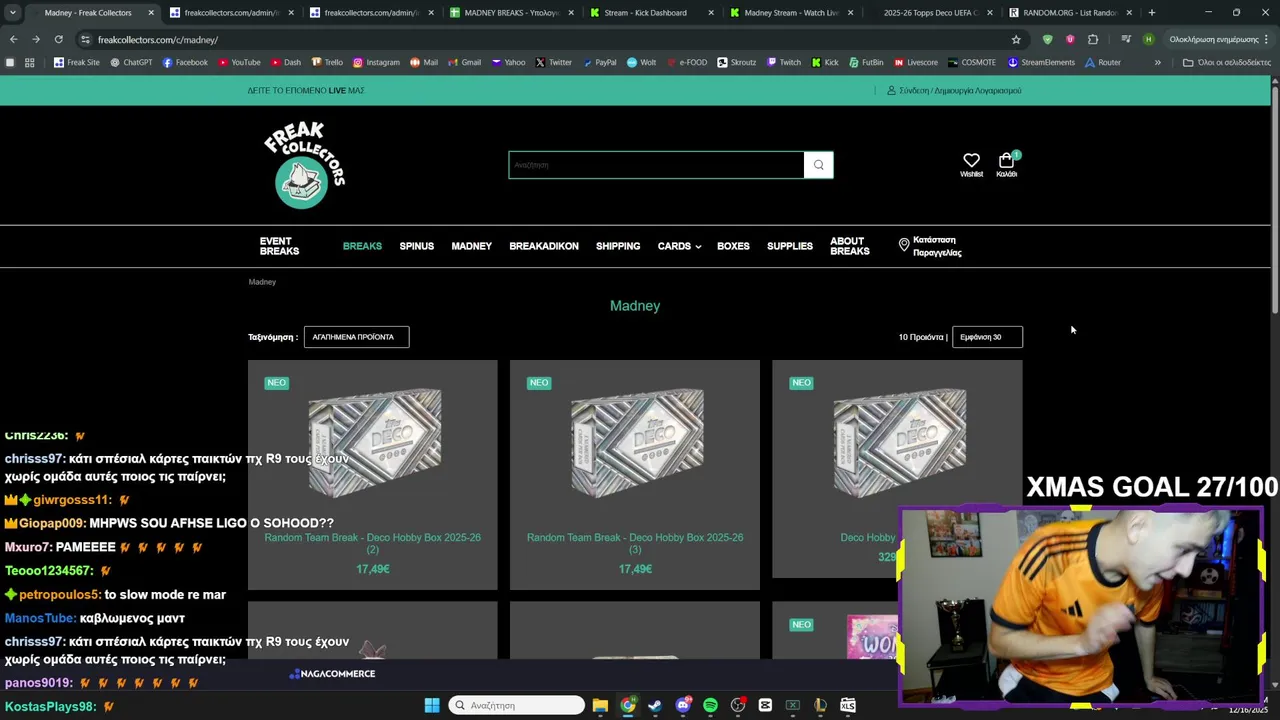The height and width of the screenshot is (720, 1280).
Task: Click ΔΕΙΤΕ ΤΟ ΕΠΟΜΕΝΟ LIVE ΜΑΣ banner link
Action: point(306,90)
